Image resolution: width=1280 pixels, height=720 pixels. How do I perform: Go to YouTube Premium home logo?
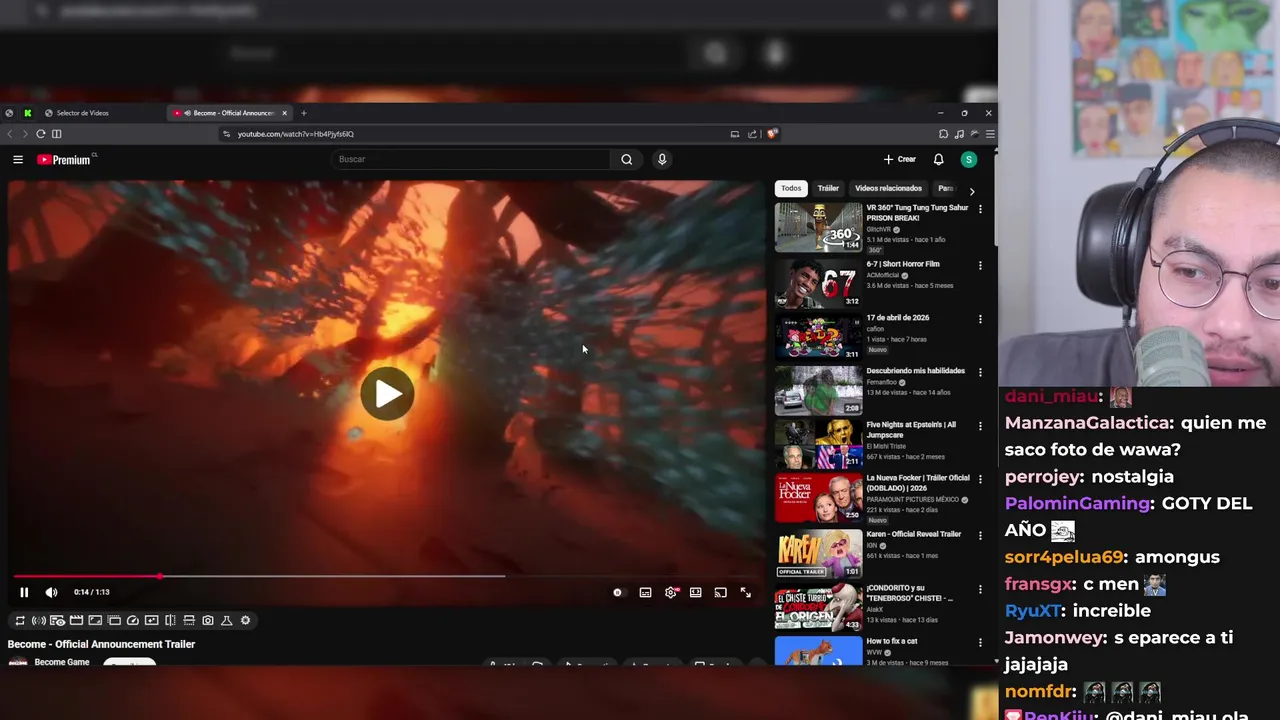coord(64,159)
